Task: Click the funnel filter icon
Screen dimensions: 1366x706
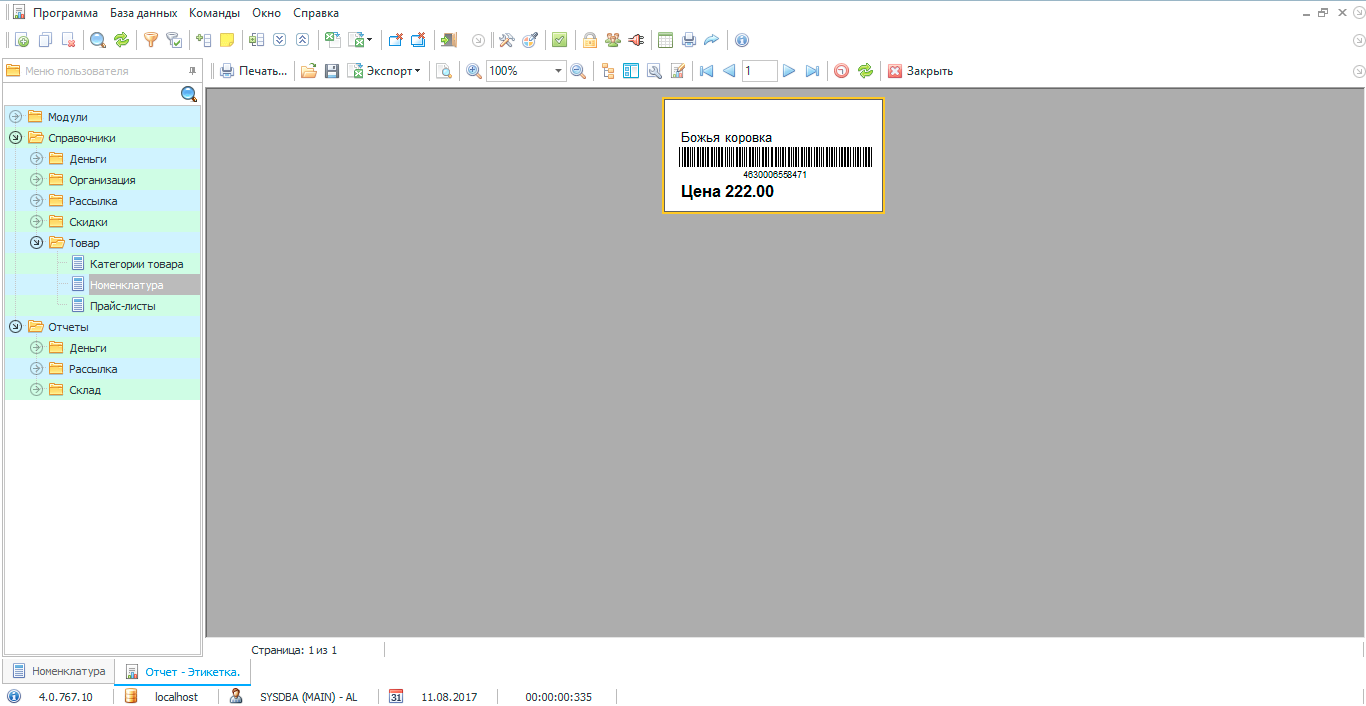Action: (x=151, y=40)
